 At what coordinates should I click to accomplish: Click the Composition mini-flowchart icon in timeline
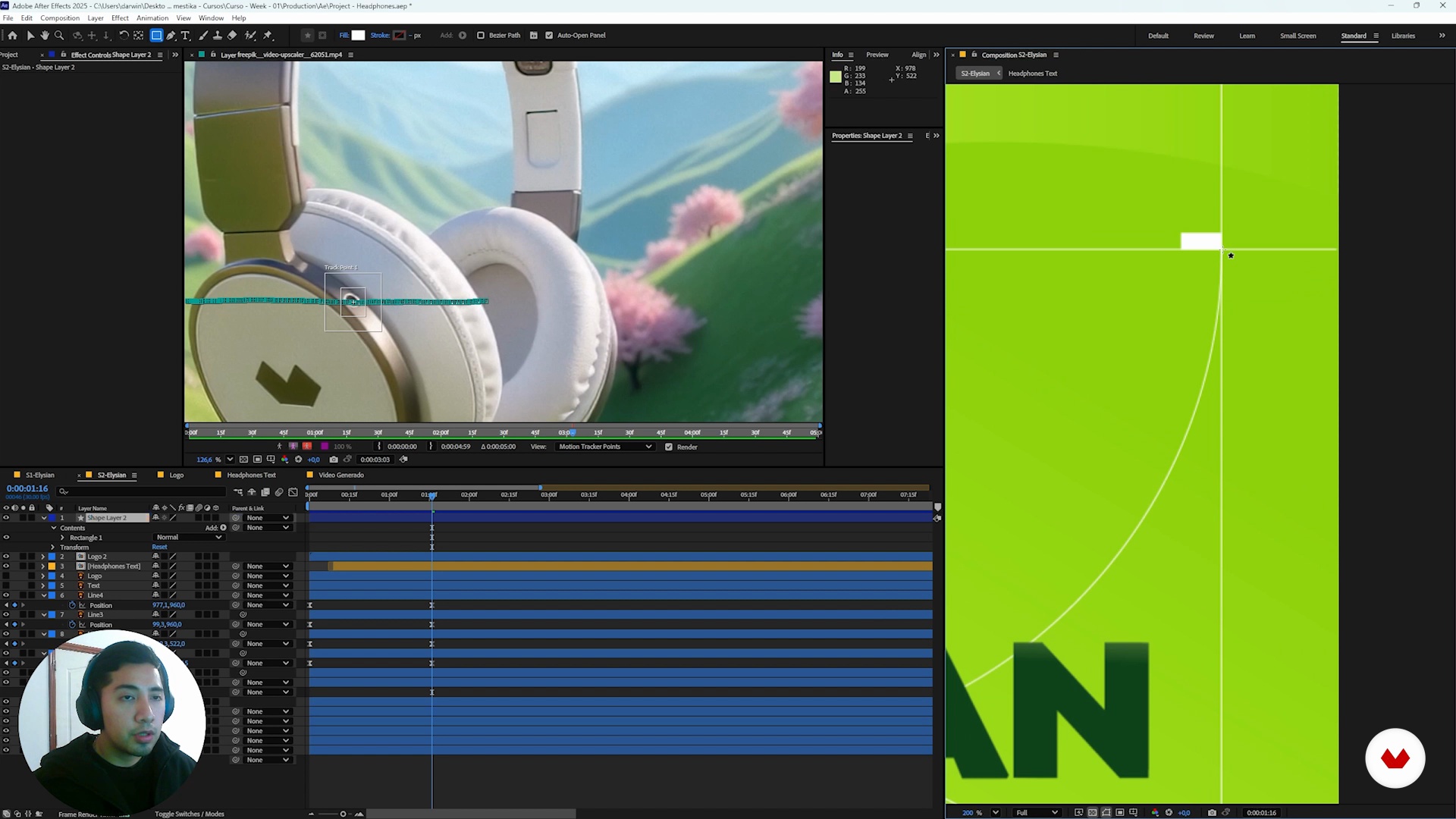(x=238, y=492)
